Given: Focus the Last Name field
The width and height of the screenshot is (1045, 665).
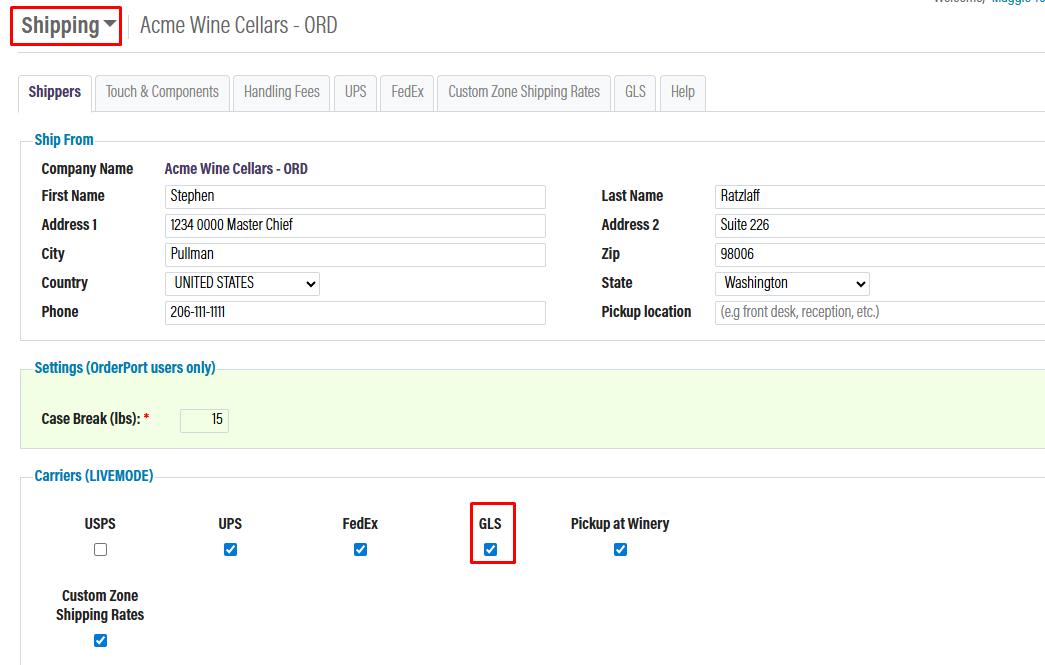Looking at the screenshot, I should 880,197.
